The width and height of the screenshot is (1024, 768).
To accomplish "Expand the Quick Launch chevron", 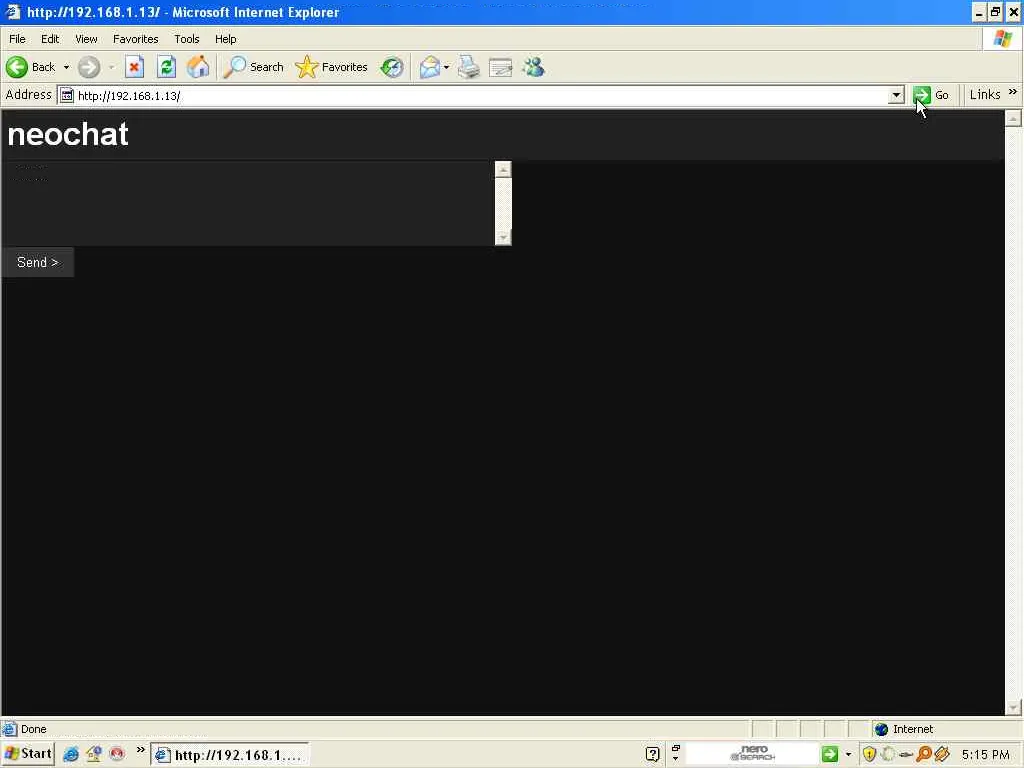I will pos(140,750).
